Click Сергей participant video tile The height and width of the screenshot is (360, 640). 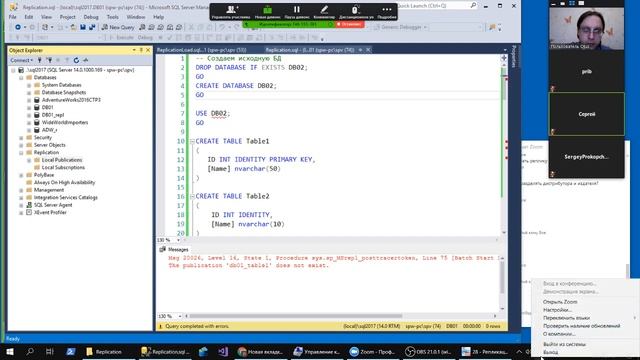click(587, 114)
